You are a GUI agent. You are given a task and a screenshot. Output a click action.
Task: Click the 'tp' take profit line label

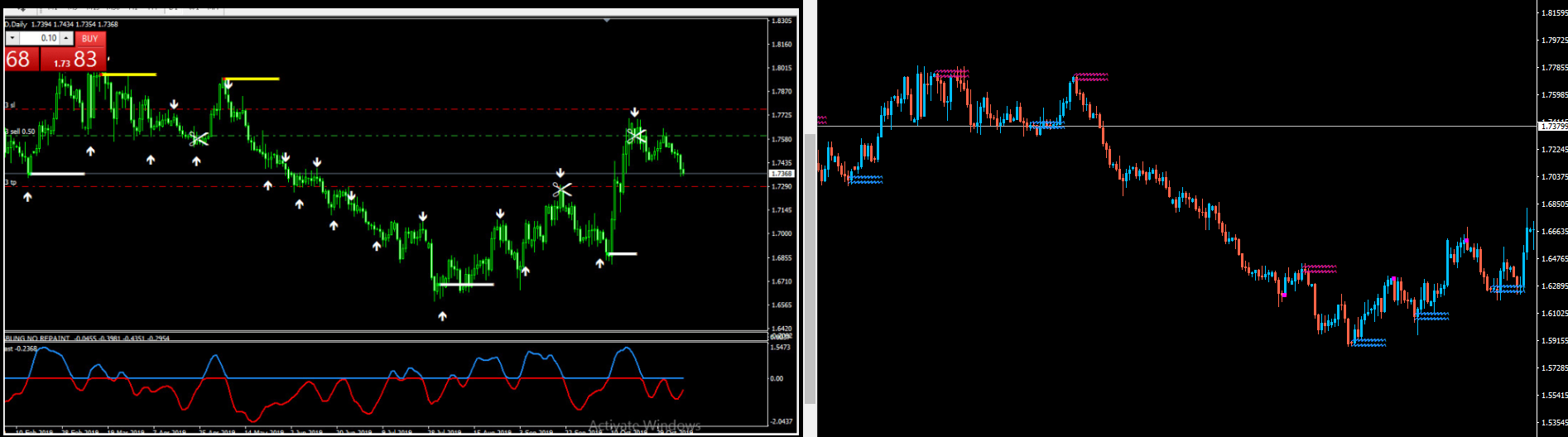pos(11,182)
